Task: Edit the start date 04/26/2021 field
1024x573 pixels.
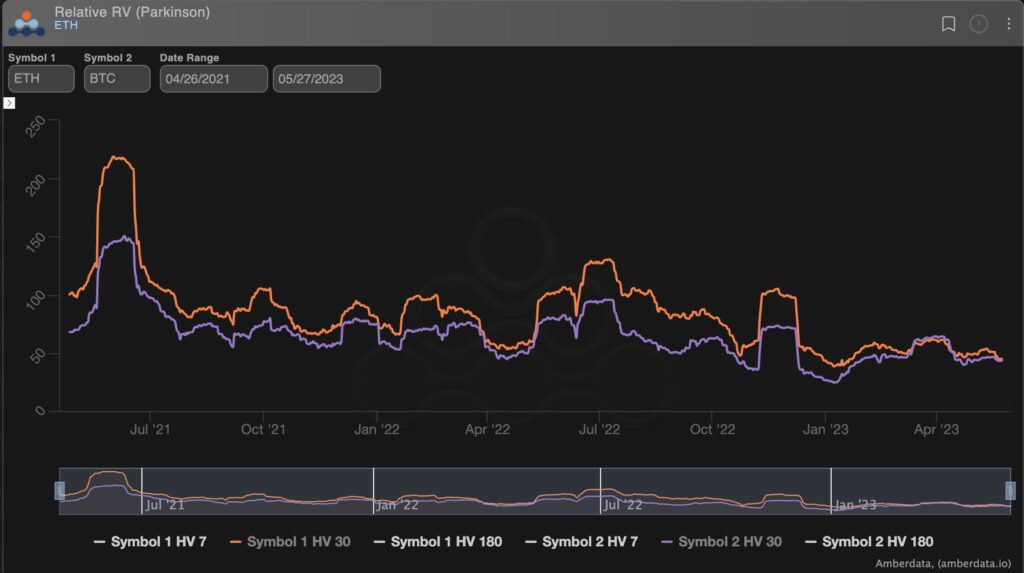Action: tap(214, 79)
